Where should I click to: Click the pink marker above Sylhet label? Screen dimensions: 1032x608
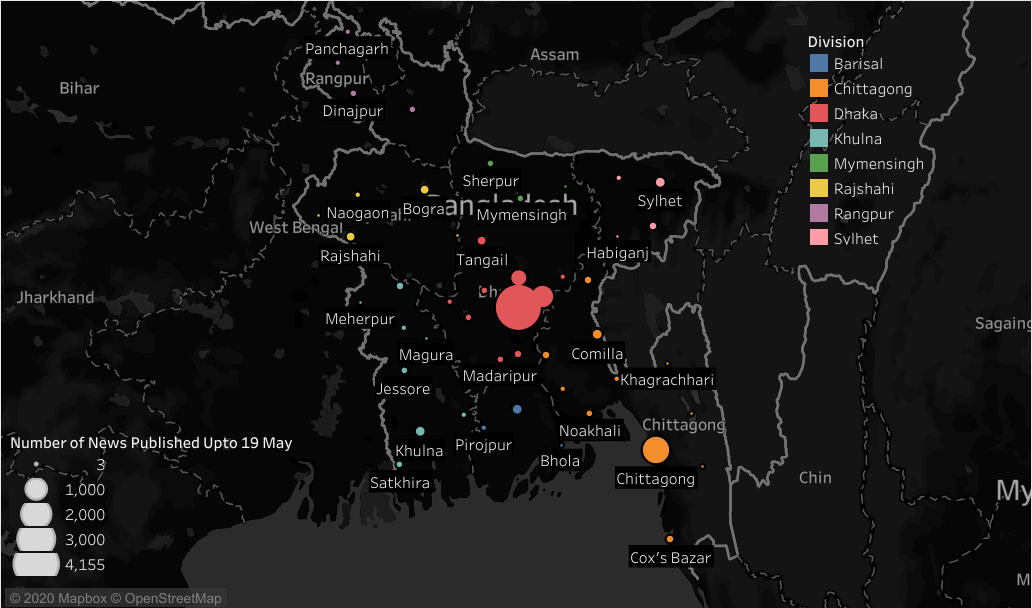(x=660, y=182)
